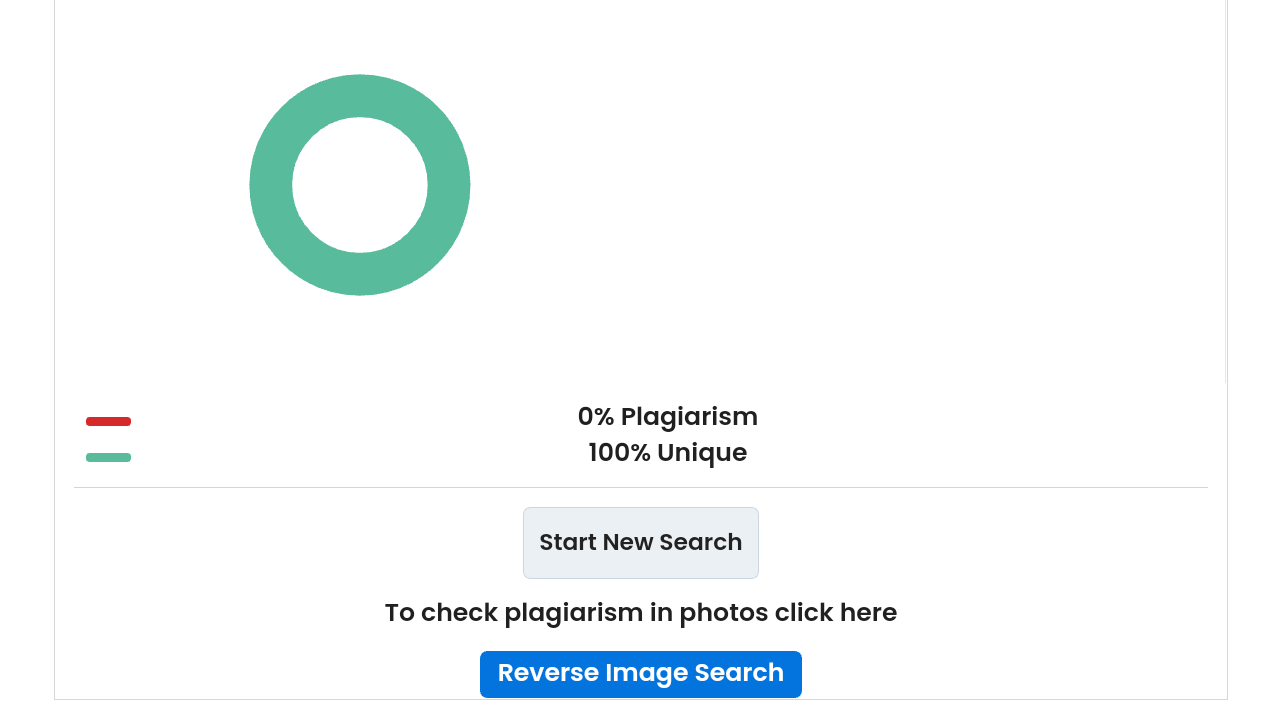Click the word "Plagiarism" in the results
This screenshot has width=1280, height=720.
click(x=690, y=416)
